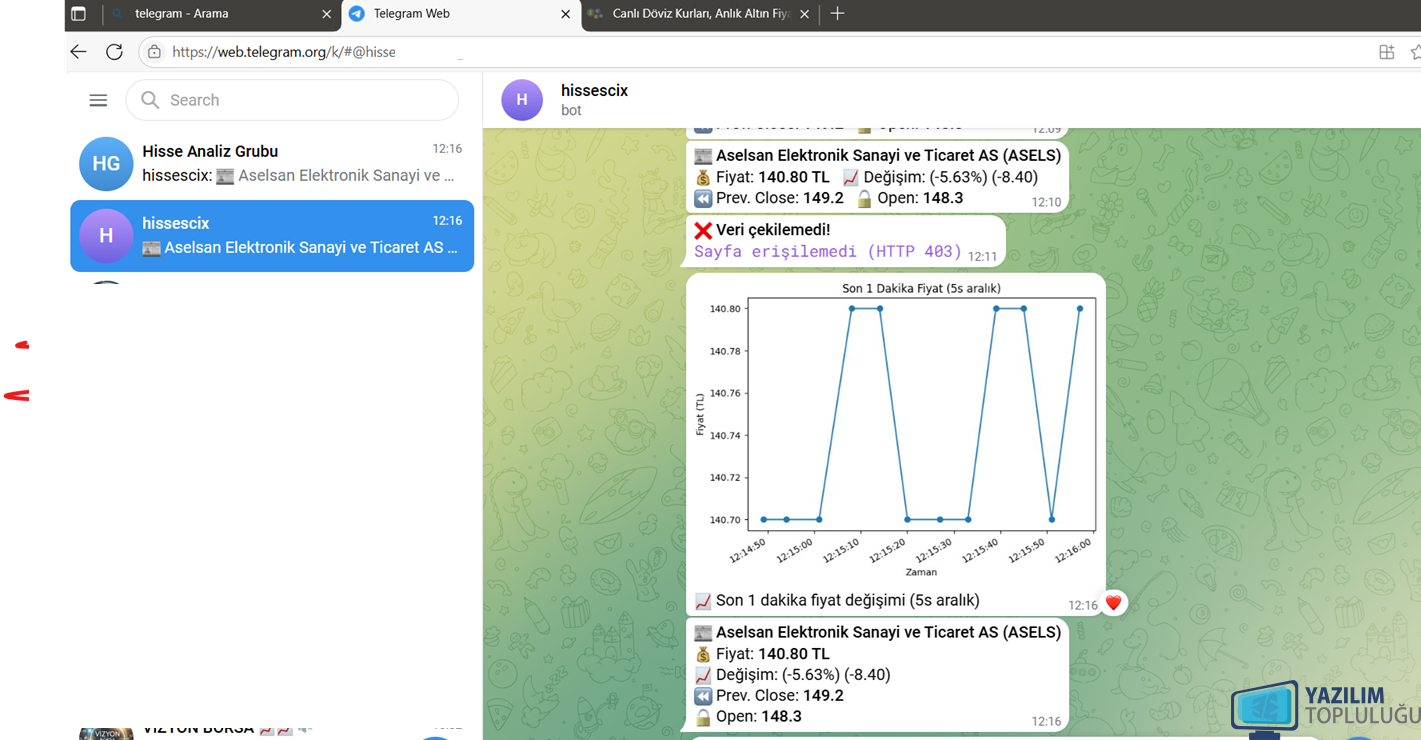Click the Search chats field

292,100
